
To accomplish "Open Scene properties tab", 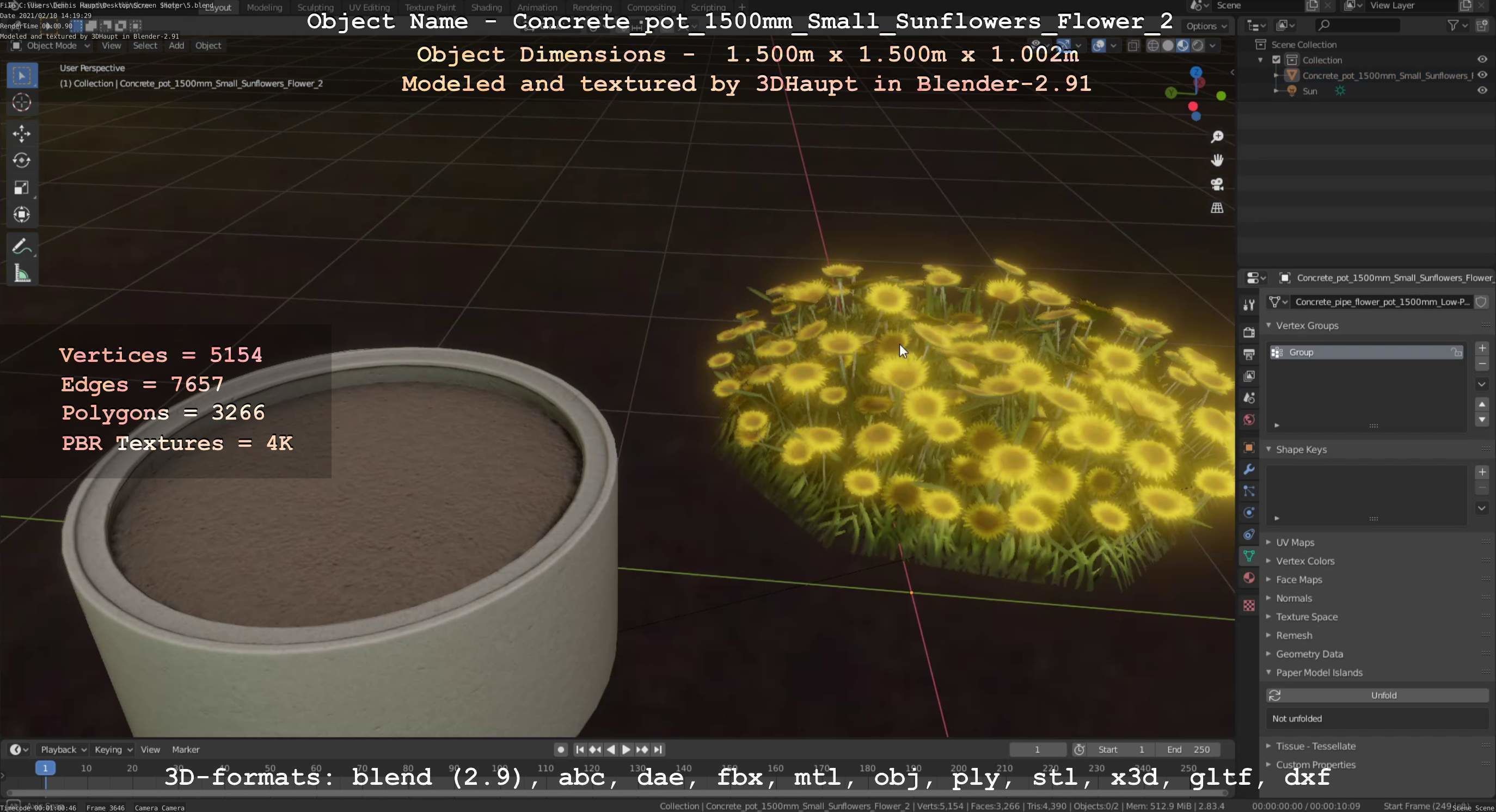I will [x=1249, y=398].
